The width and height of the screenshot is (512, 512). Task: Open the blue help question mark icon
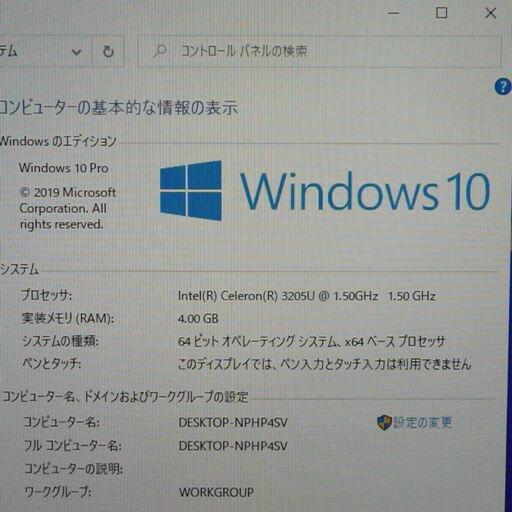coord(503,87)
